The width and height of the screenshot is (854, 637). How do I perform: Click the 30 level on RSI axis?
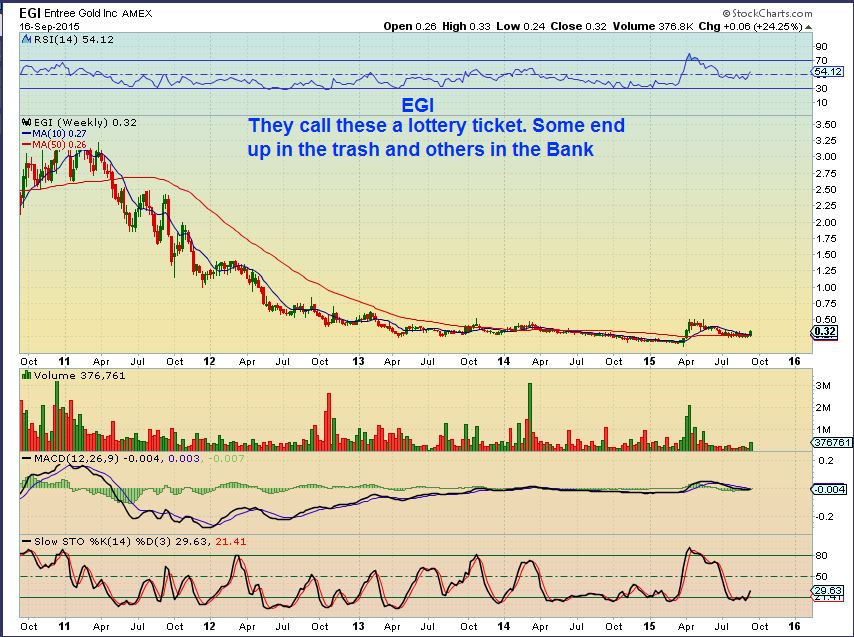[821, 88]
